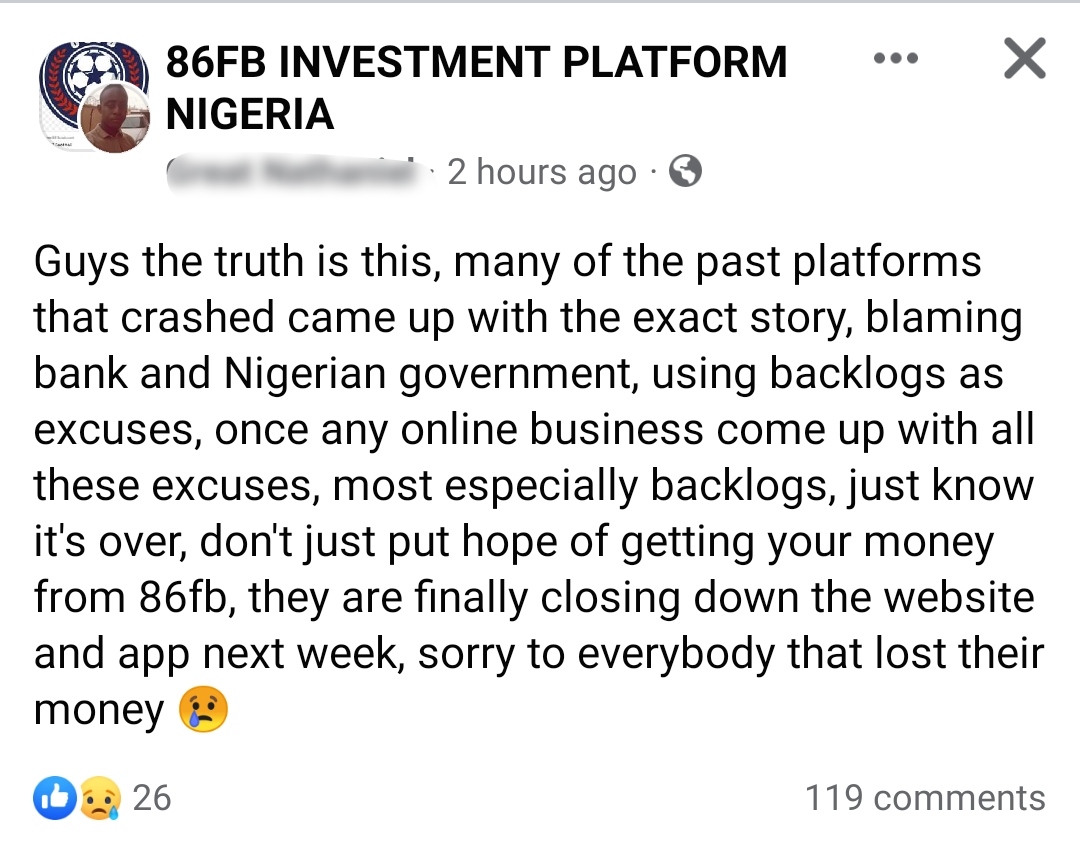Click the "Guys the truth is this" opening line
The width and height of the screenshot is (1080, 859).
coord(241,262)
